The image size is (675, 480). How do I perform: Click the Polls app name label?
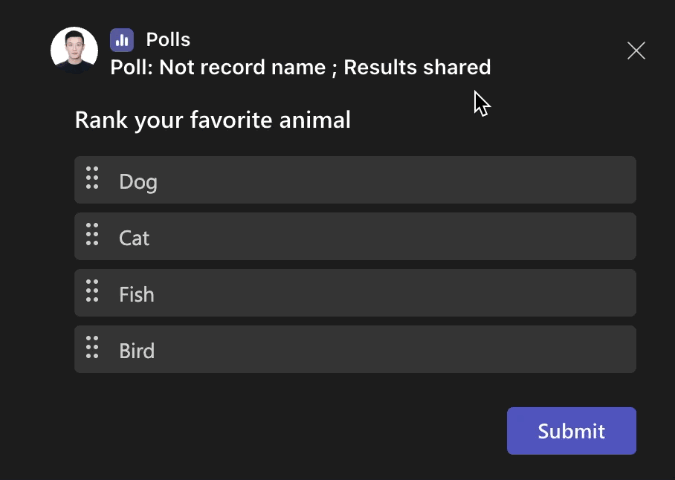(x=168, y=40)
